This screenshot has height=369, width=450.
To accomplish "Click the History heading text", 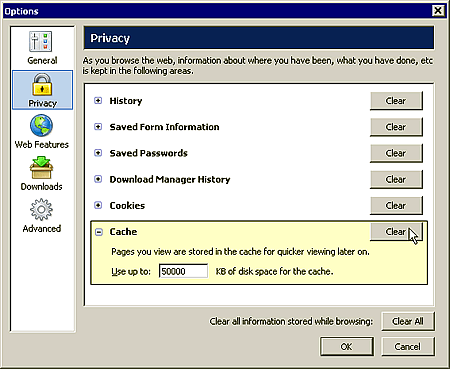I will [126, 101].
